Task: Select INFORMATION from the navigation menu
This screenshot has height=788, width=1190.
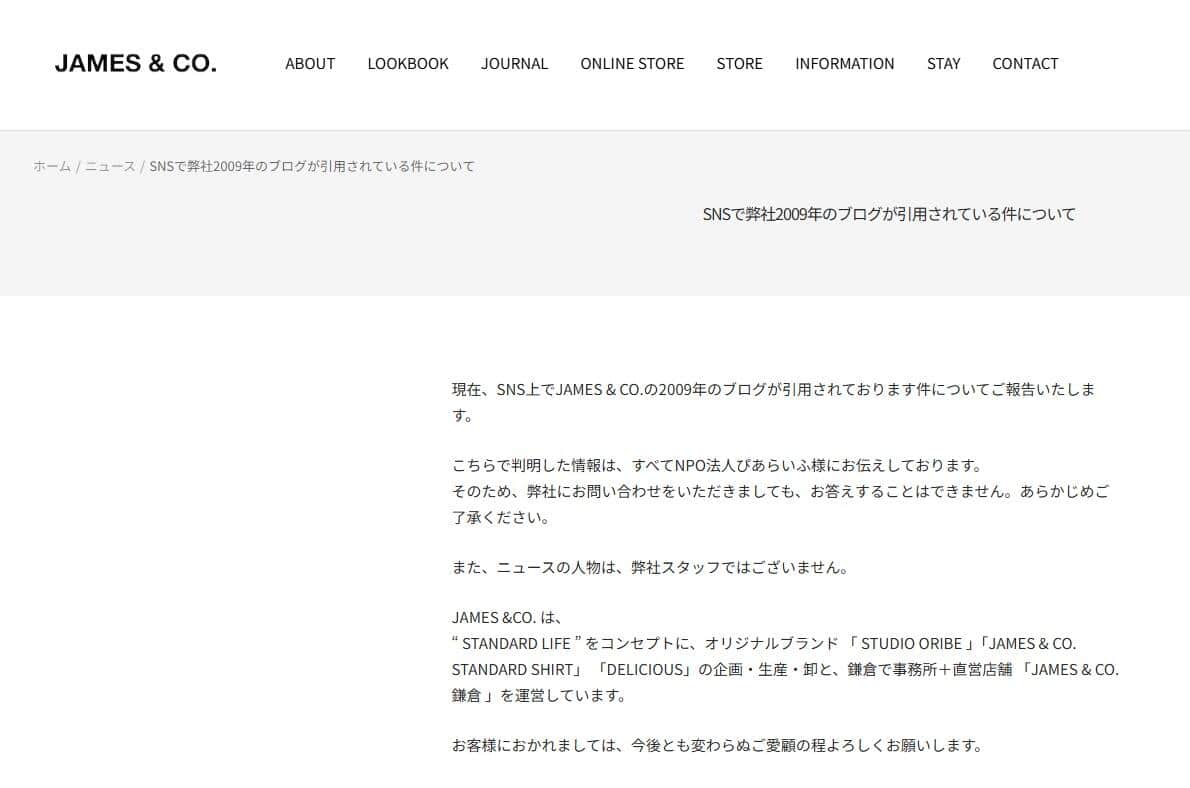Action: (x=844, y=63)
